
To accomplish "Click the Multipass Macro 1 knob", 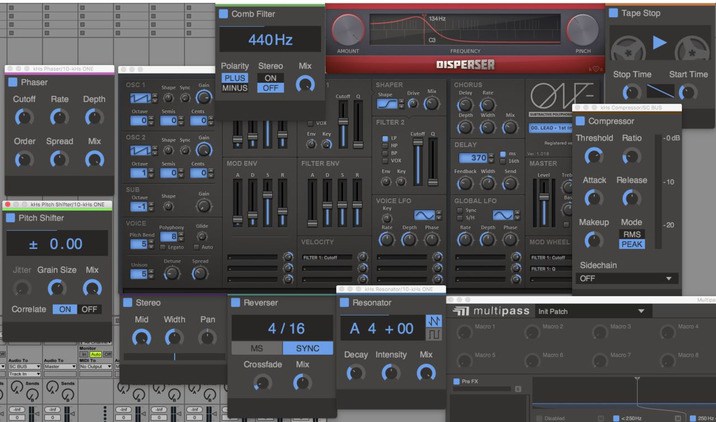I will pos(464,332).
